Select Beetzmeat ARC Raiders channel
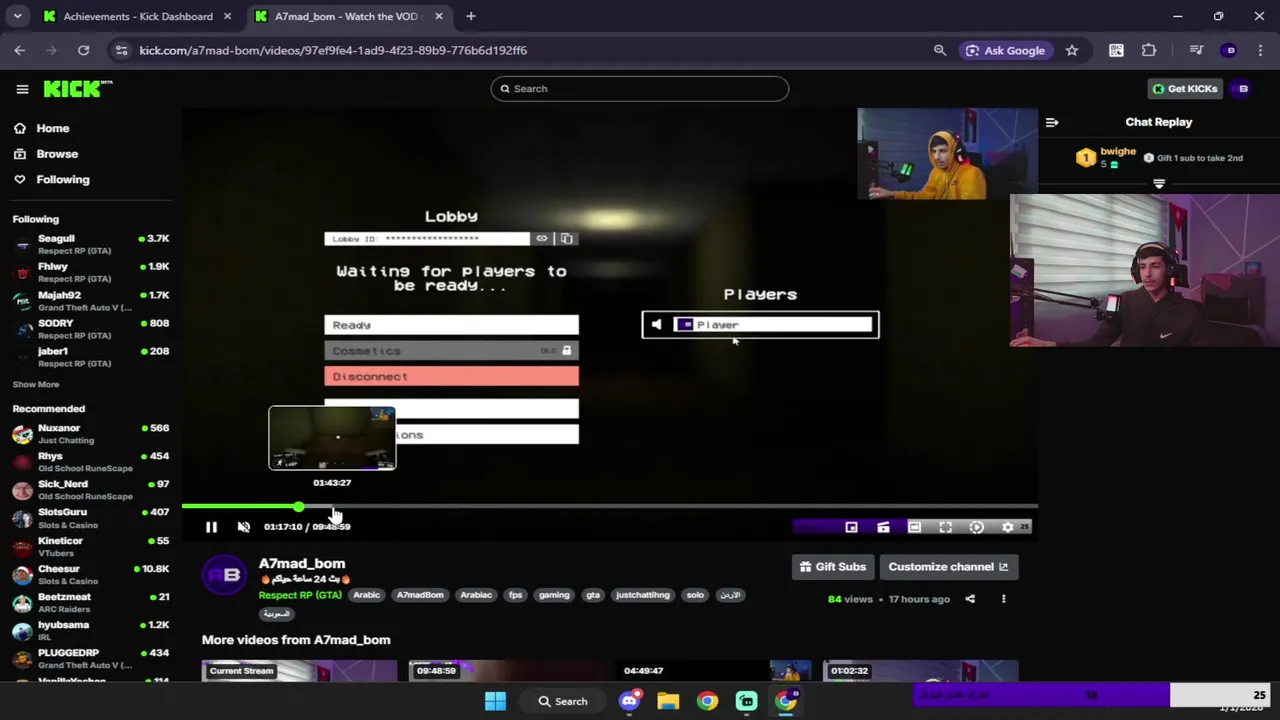 pos(90,603)
